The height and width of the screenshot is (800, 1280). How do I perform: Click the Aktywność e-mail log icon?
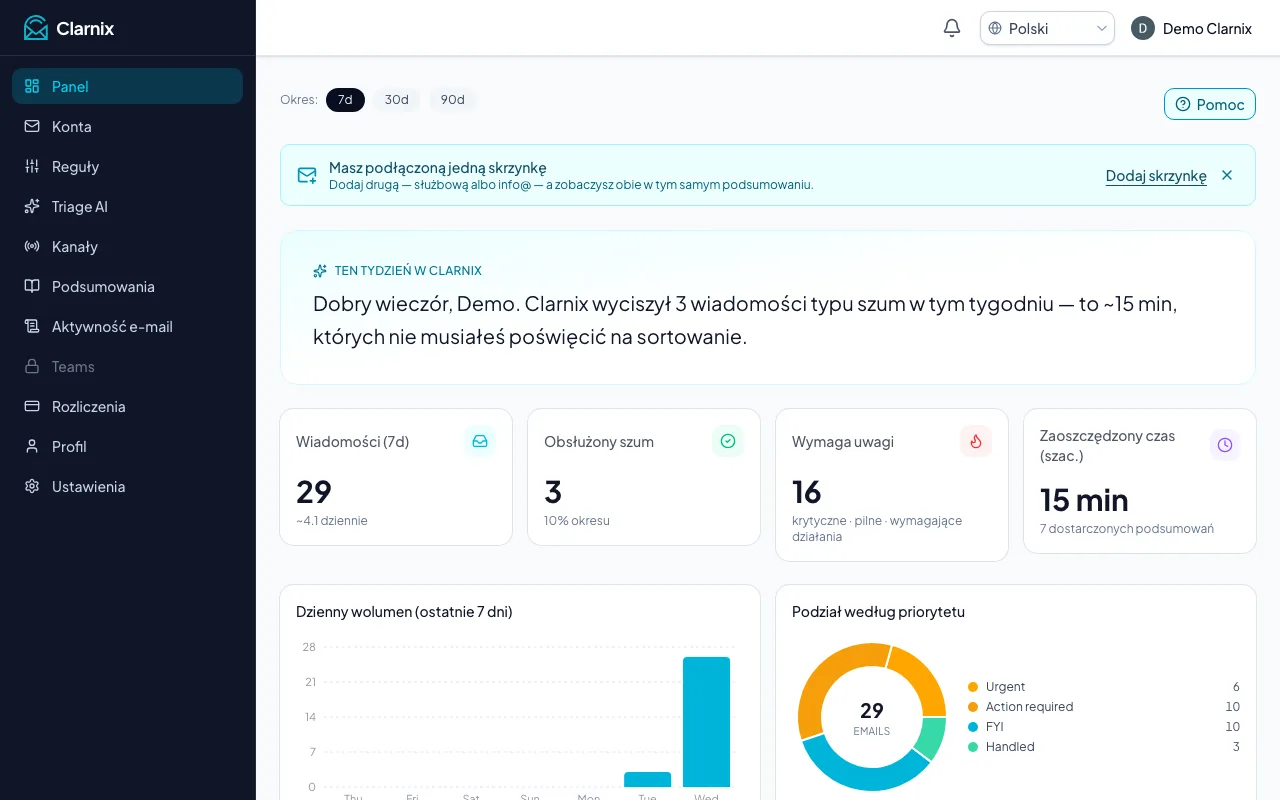[x=32, y=326]
